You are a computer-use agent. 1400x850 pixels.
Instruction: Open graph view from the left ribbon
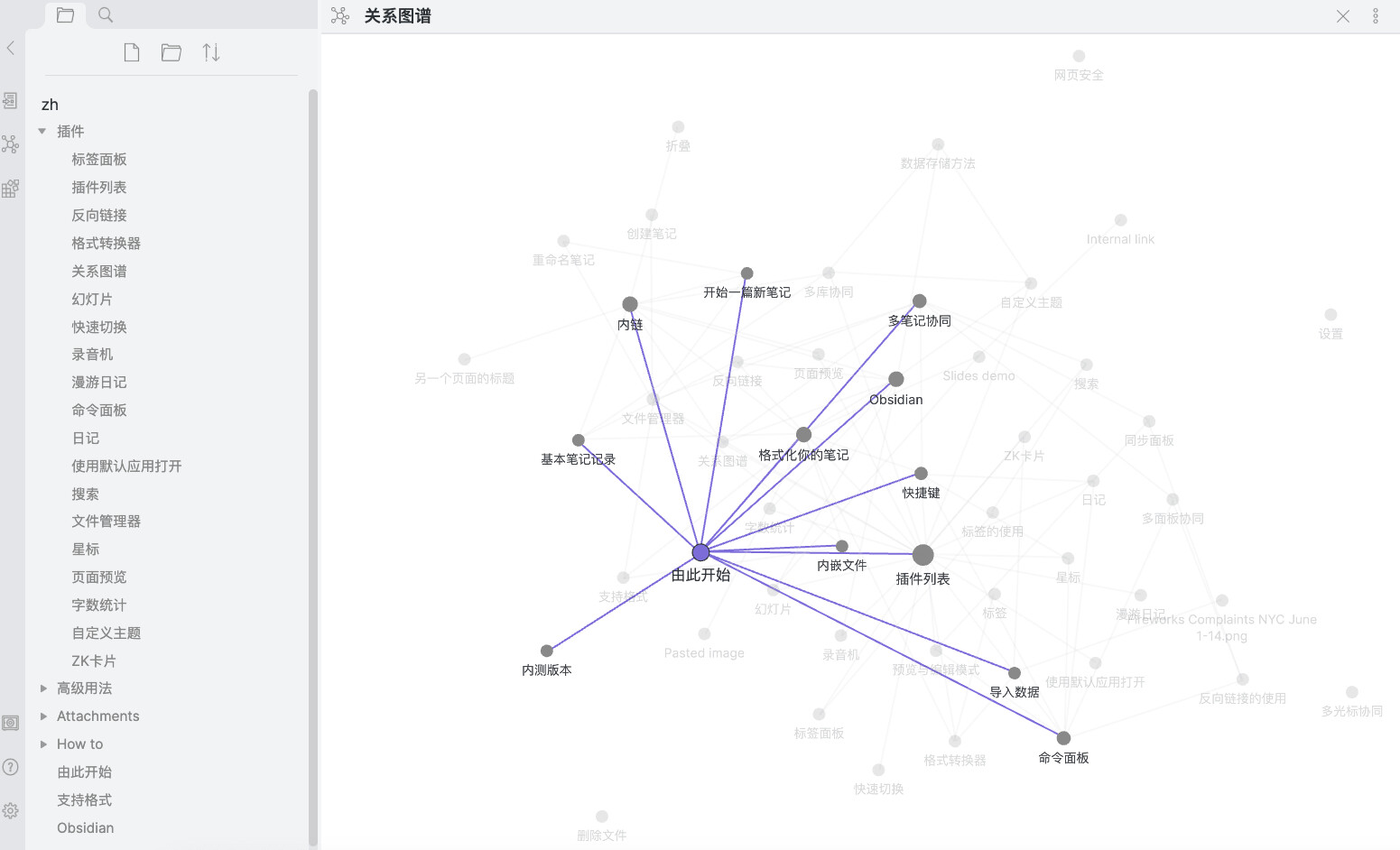[x=10, y=143]
